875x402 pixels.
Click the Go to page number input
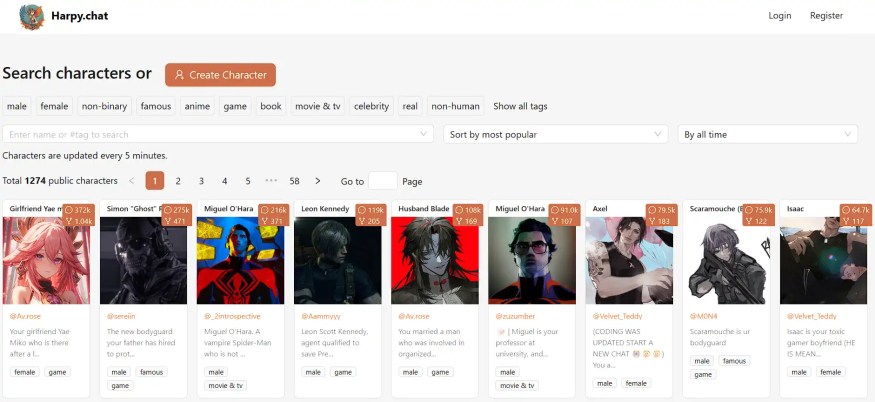pyautogui.click(x=383, y=181)
